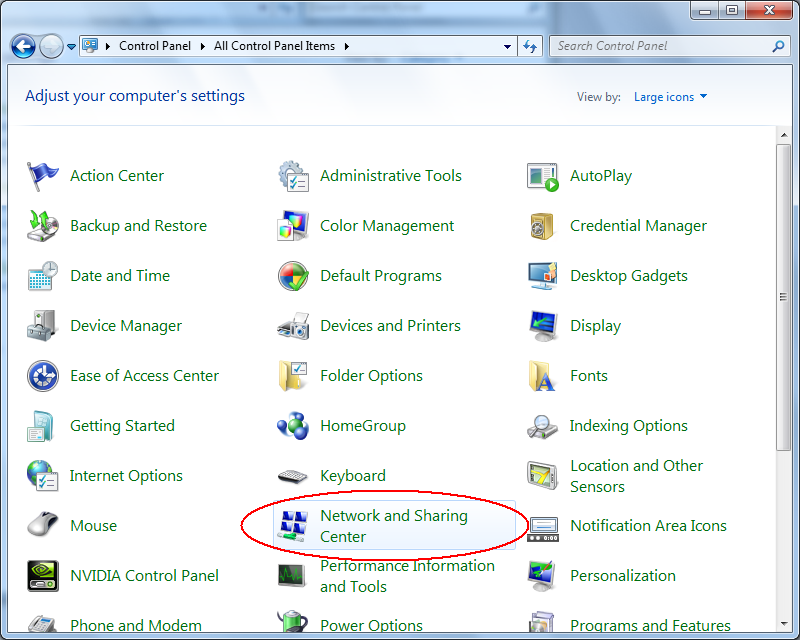
Task: Expand the arrow after All Control Panel Items
Action: coord(347,46)
